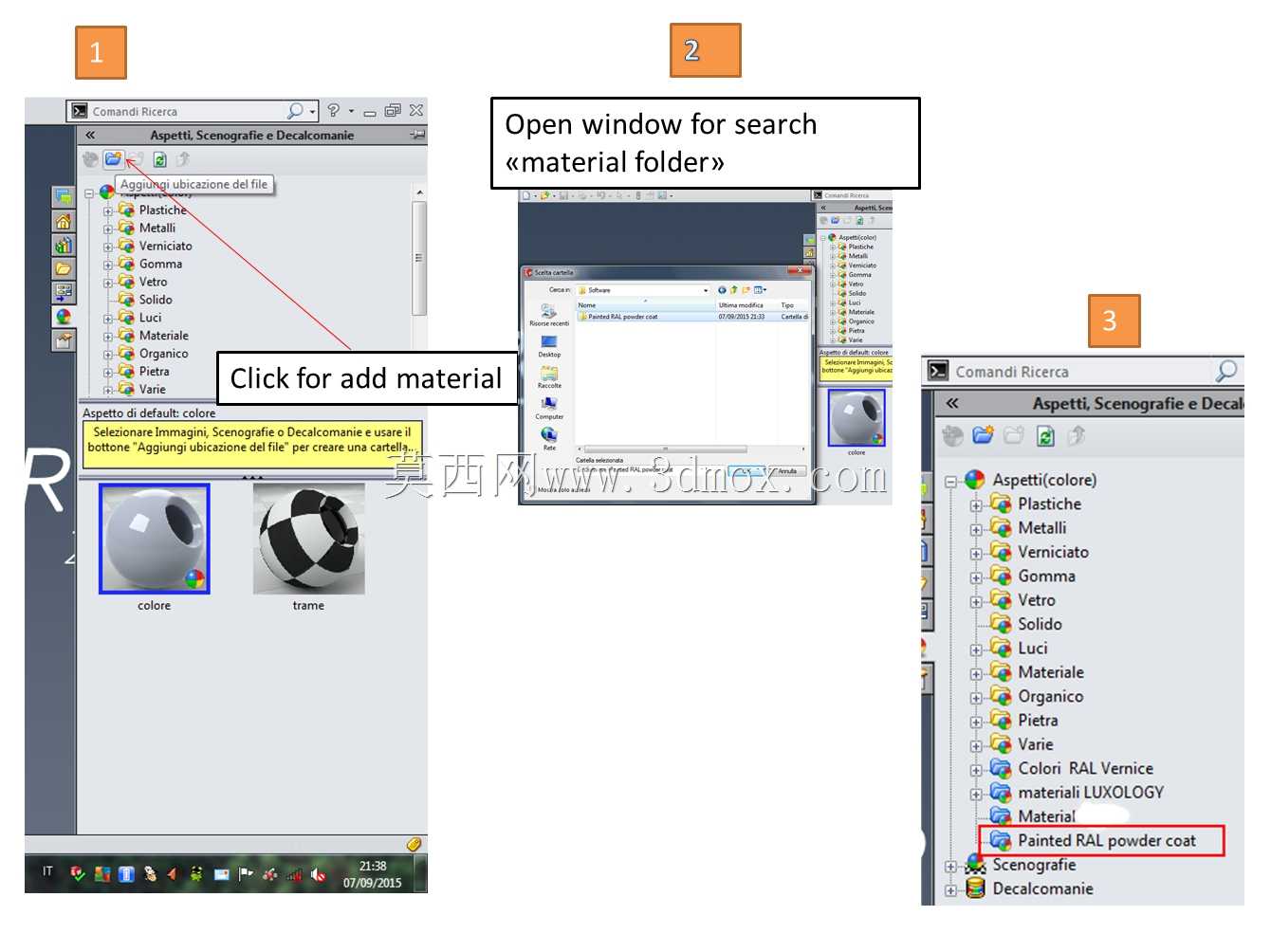
Task: Collapse the task pane with the « icon in screenshot 1
Action: coord(90,136)
